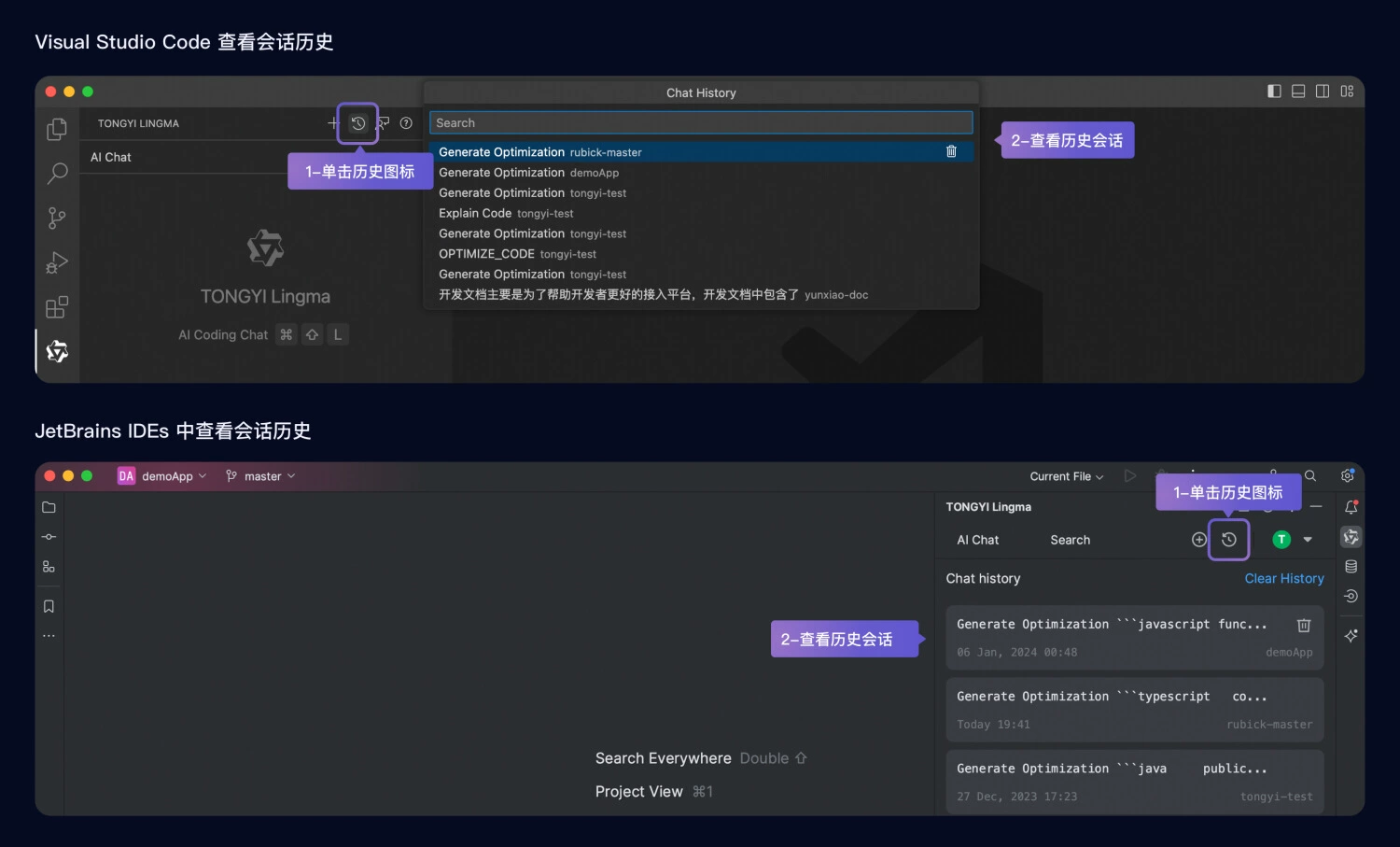Viewport: 1400px width, 847px height.
Task: Open More tool windows ellipsis in JetBrains
Action: [x=49, y=636]
